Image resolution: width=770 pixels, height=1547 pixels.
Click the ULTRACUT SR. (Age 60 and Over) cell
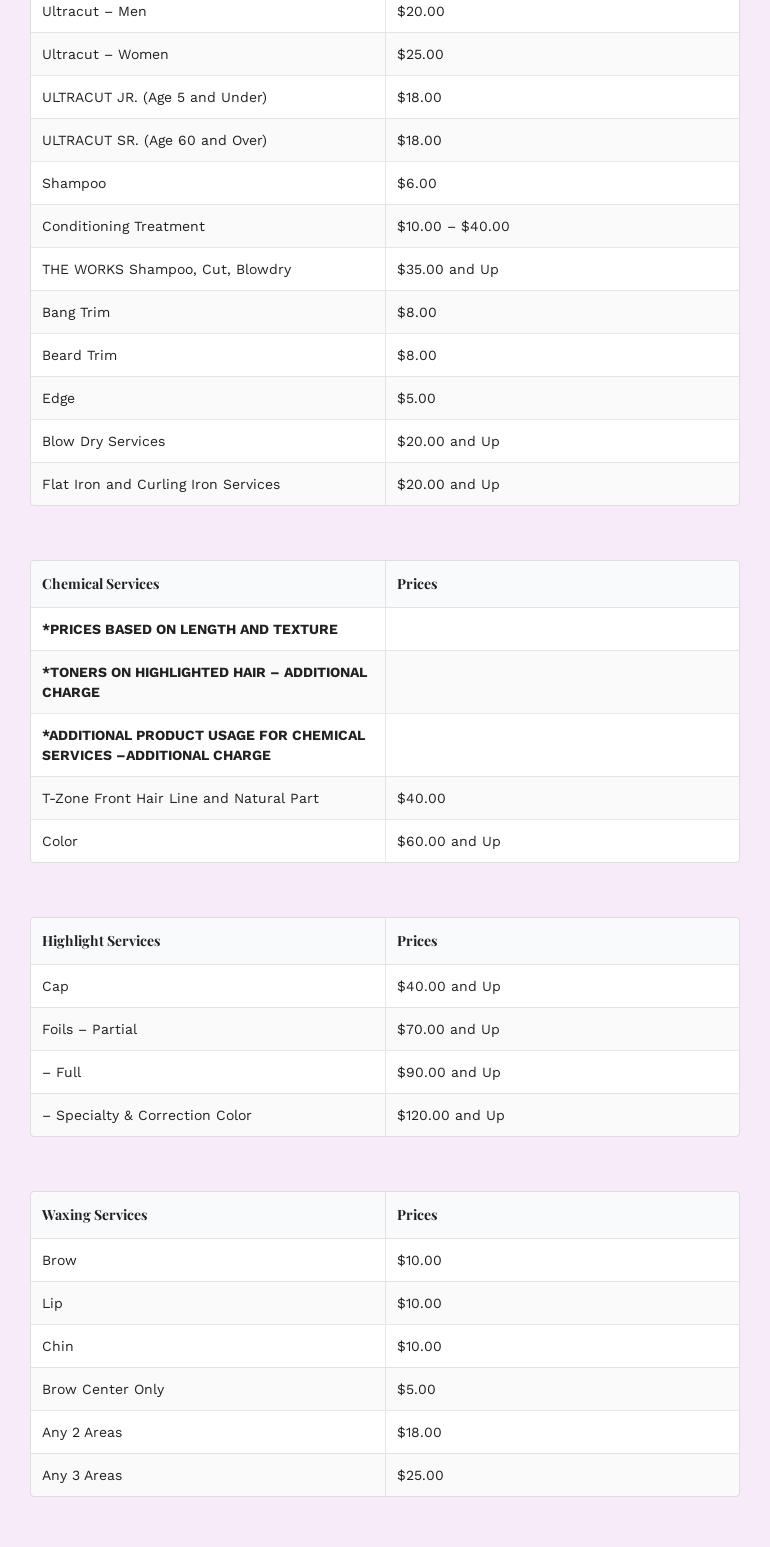154,140
